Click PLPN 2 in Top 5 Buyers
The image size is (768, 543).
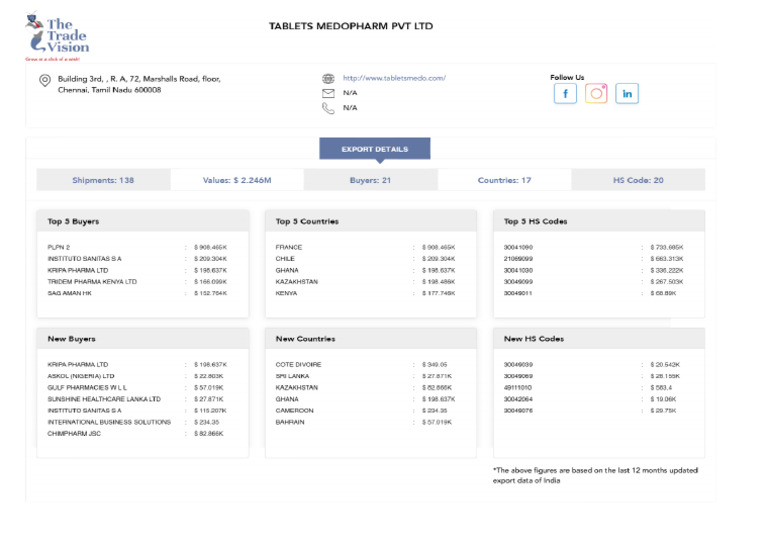pyautogui.click(x=59, y=247)
